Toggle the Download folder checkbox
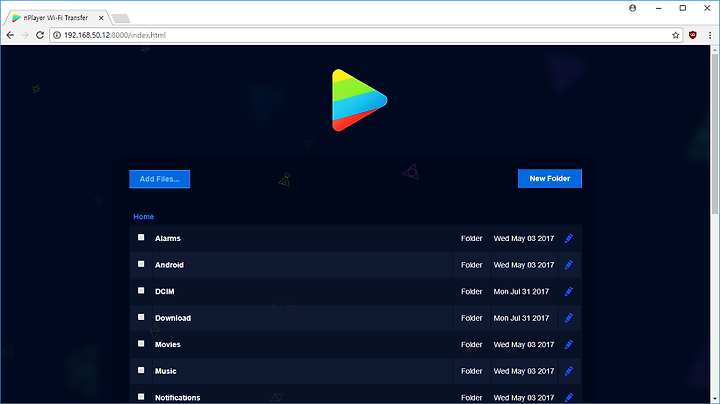This screenshot has width=720, height=404. (141, 317)
